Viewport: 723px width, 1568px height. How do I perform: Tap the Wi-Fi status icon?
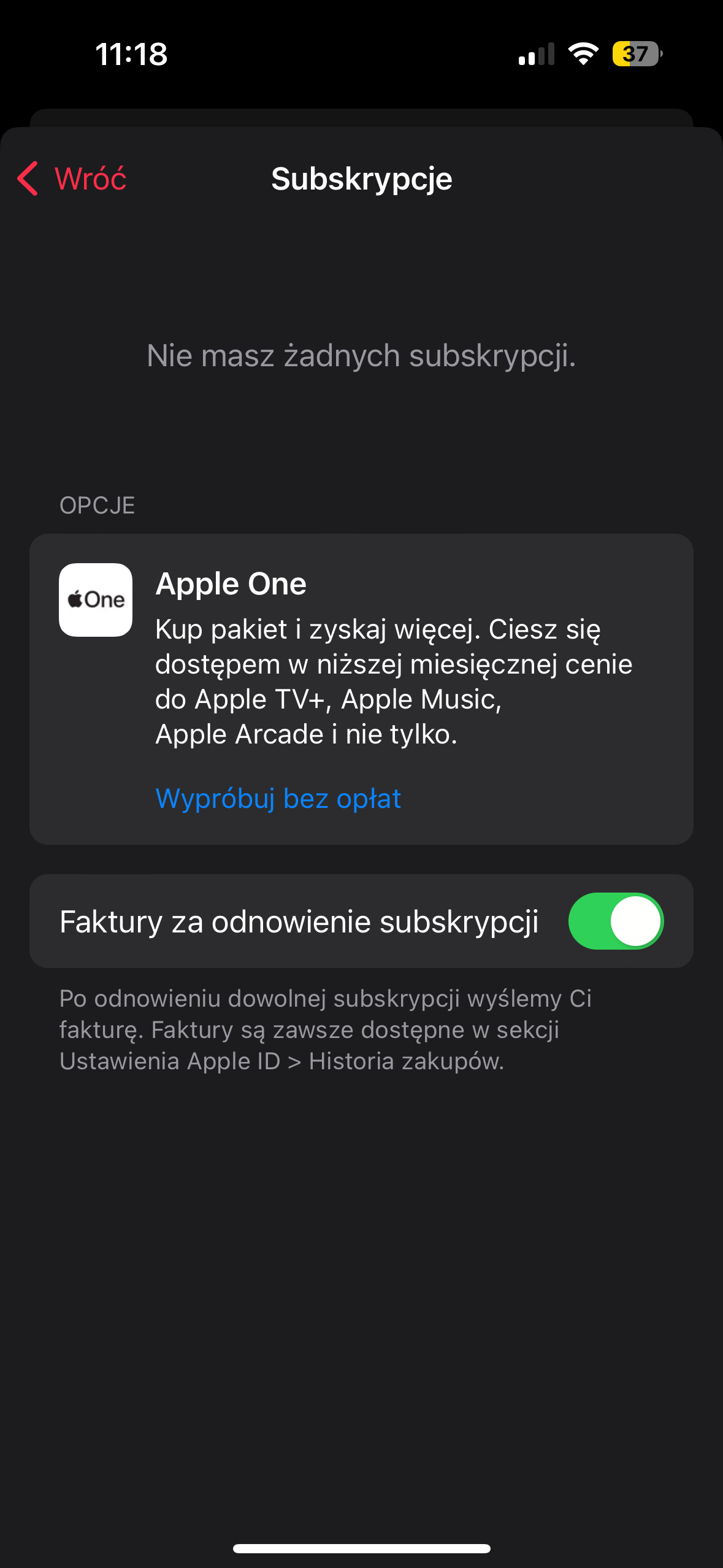tap(583, 54)
